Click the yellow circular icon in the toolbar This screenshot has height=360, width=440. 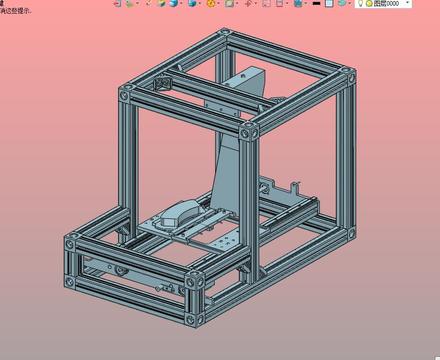click(211, 3)
